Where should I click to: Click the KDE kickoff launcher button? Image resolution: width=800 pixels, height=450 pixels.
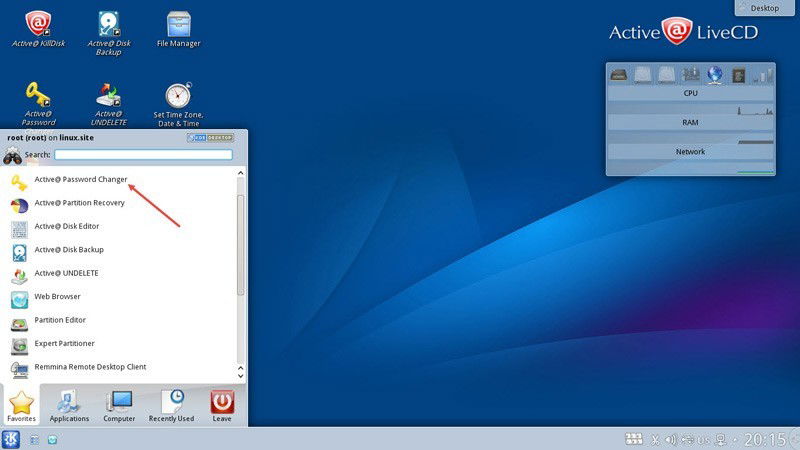click(11, 439)
